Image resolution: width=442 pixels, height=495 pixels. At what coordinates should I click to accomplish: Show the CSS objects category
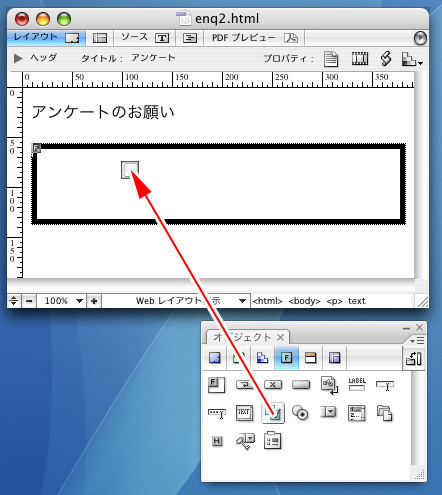point(263,358)
